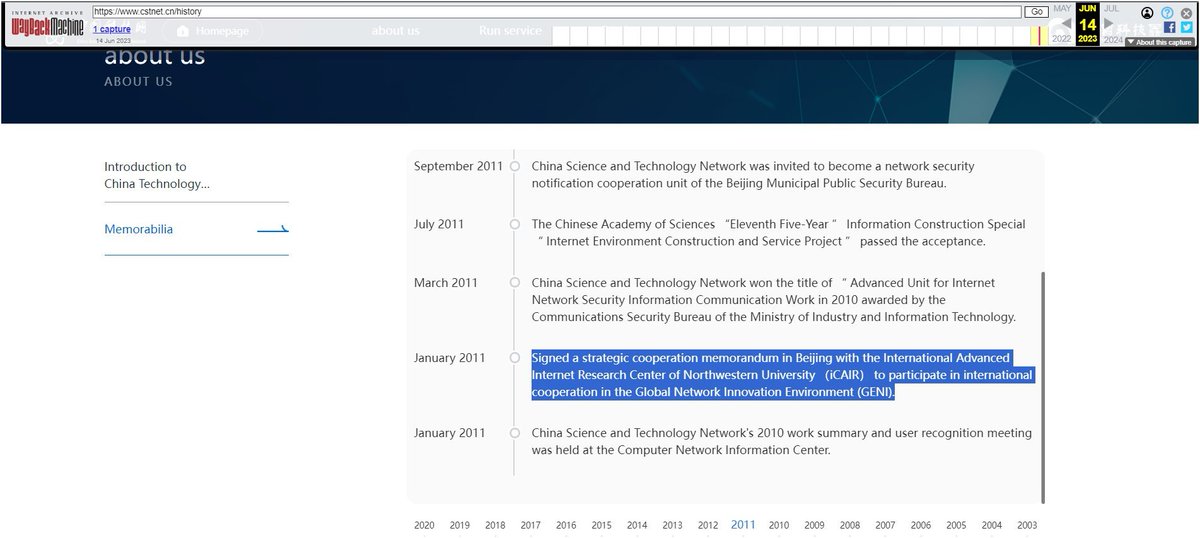Image resolution: width=1200 pixels, height=538 pixels.
Task: Click the MAY month label
Action: tap(1062, 8)
